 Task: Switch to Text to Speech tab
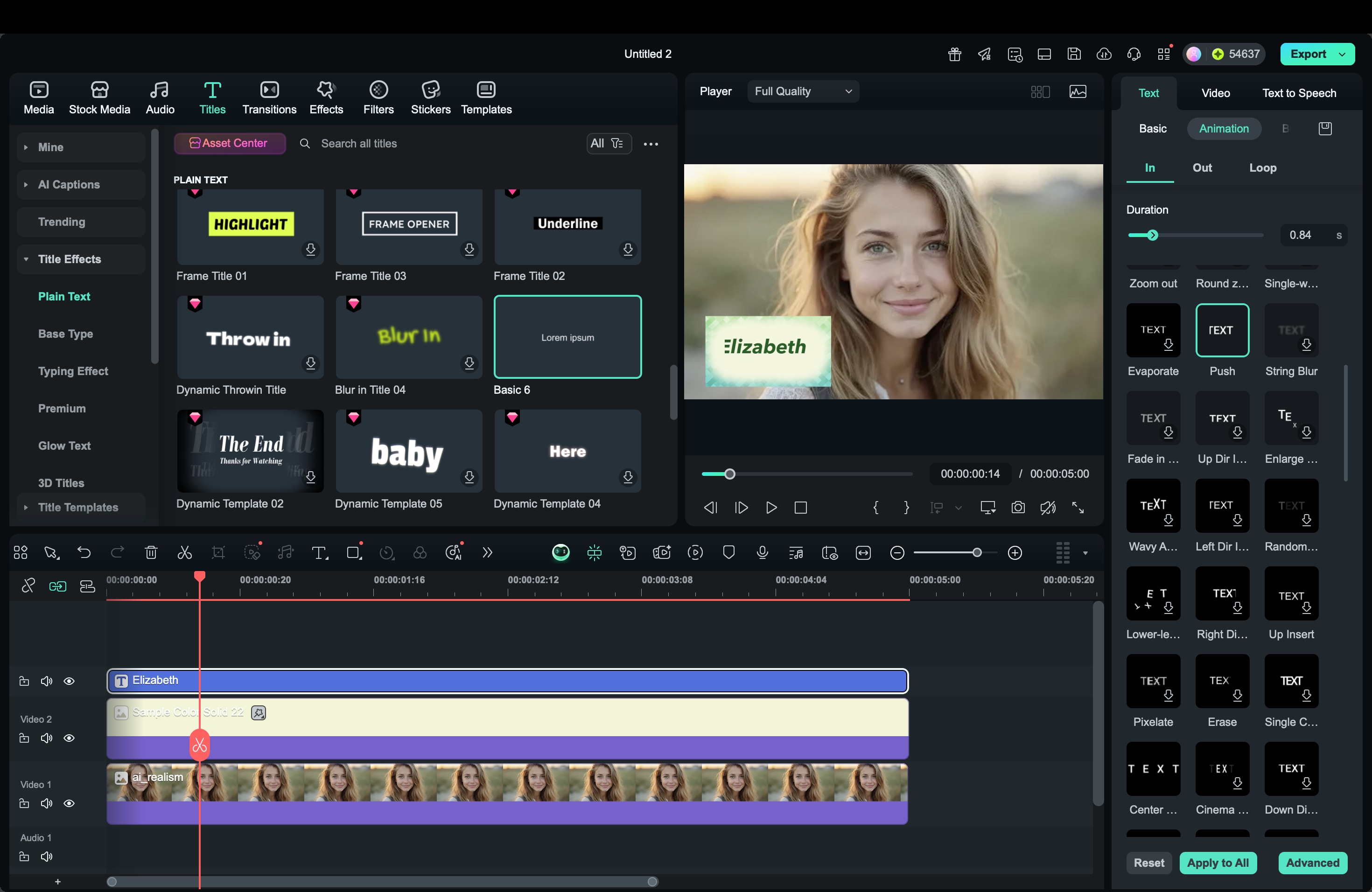(x=1299, y=93)
